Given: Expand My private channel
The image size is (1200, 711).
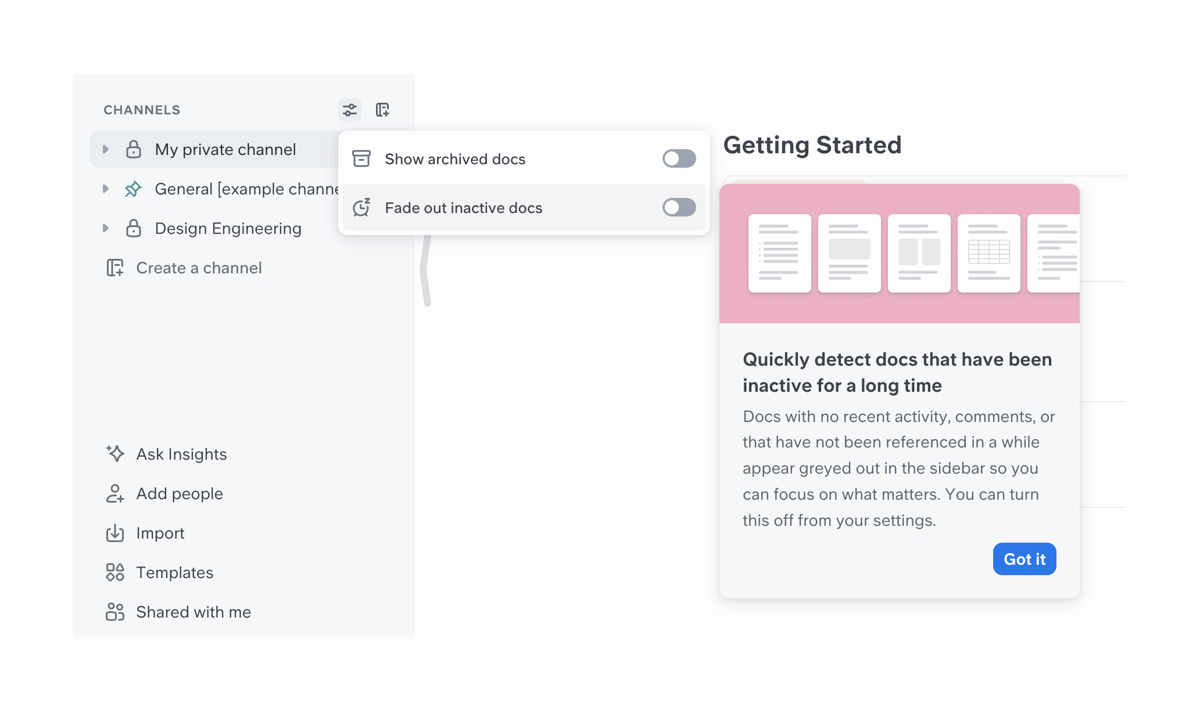Looking at the screenshot, I should pos(106,148).
